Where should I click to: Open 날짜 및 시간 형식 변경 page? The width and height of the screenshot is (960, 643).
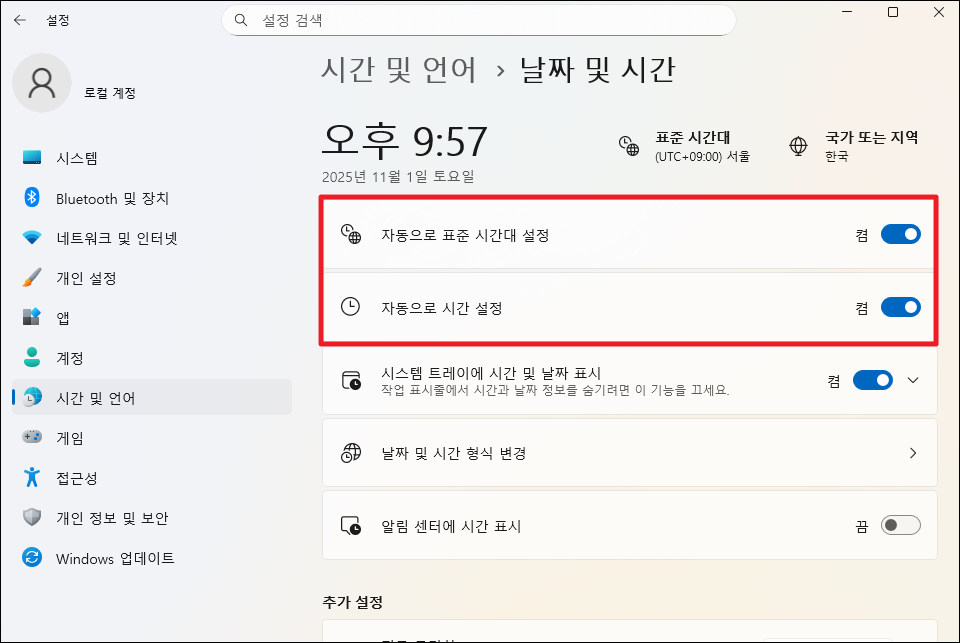(630, 452)
